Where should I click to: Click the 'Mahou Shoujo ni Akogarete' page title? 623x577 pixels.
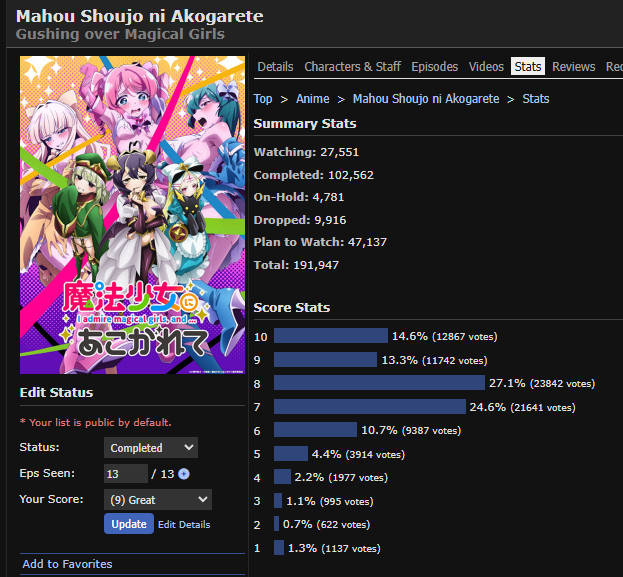pos(139,16)
